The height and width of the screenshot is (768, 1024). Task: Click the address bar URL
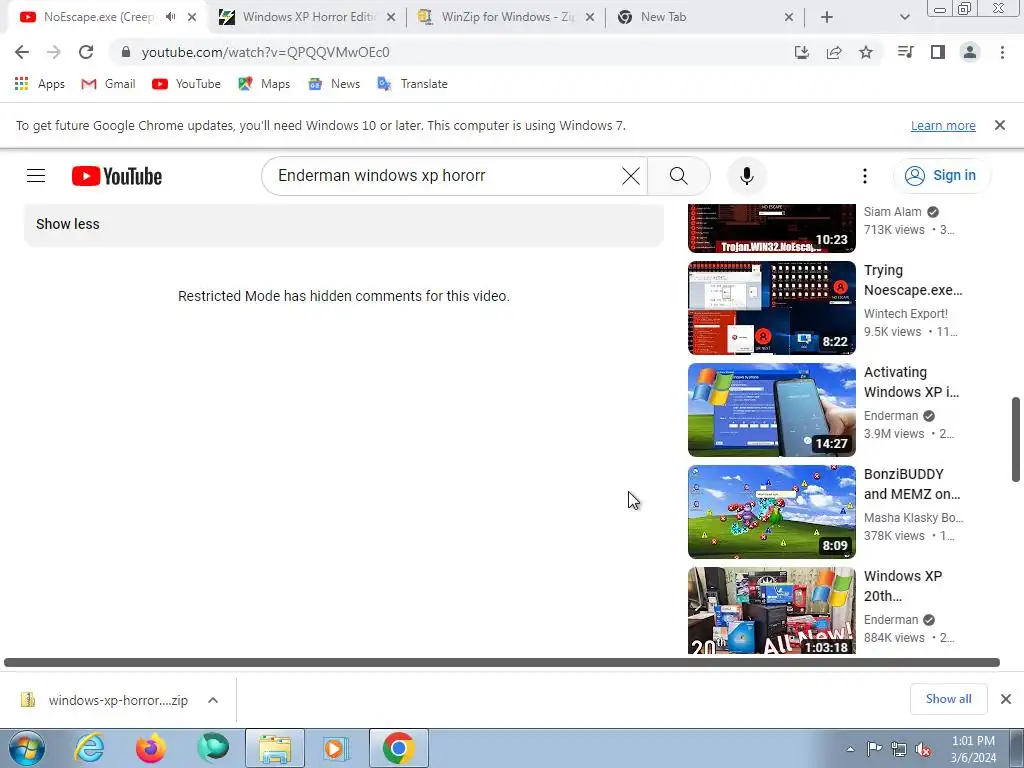[x=265, y=52]
